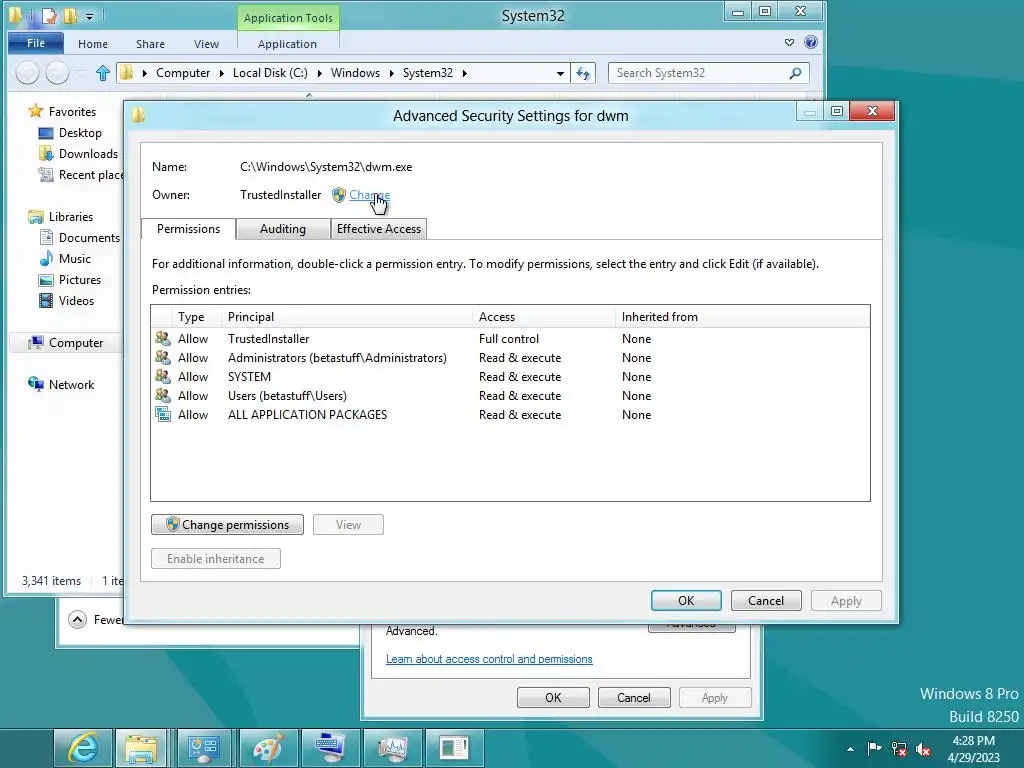Select the Effective Access tab

(379, 229)
